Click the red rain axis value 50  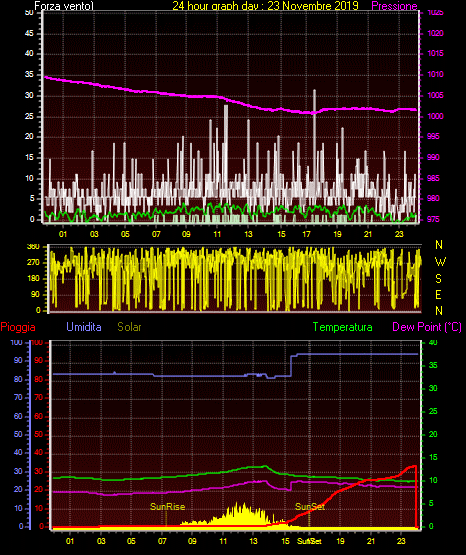pyautogui.click(x=38, y=434)
